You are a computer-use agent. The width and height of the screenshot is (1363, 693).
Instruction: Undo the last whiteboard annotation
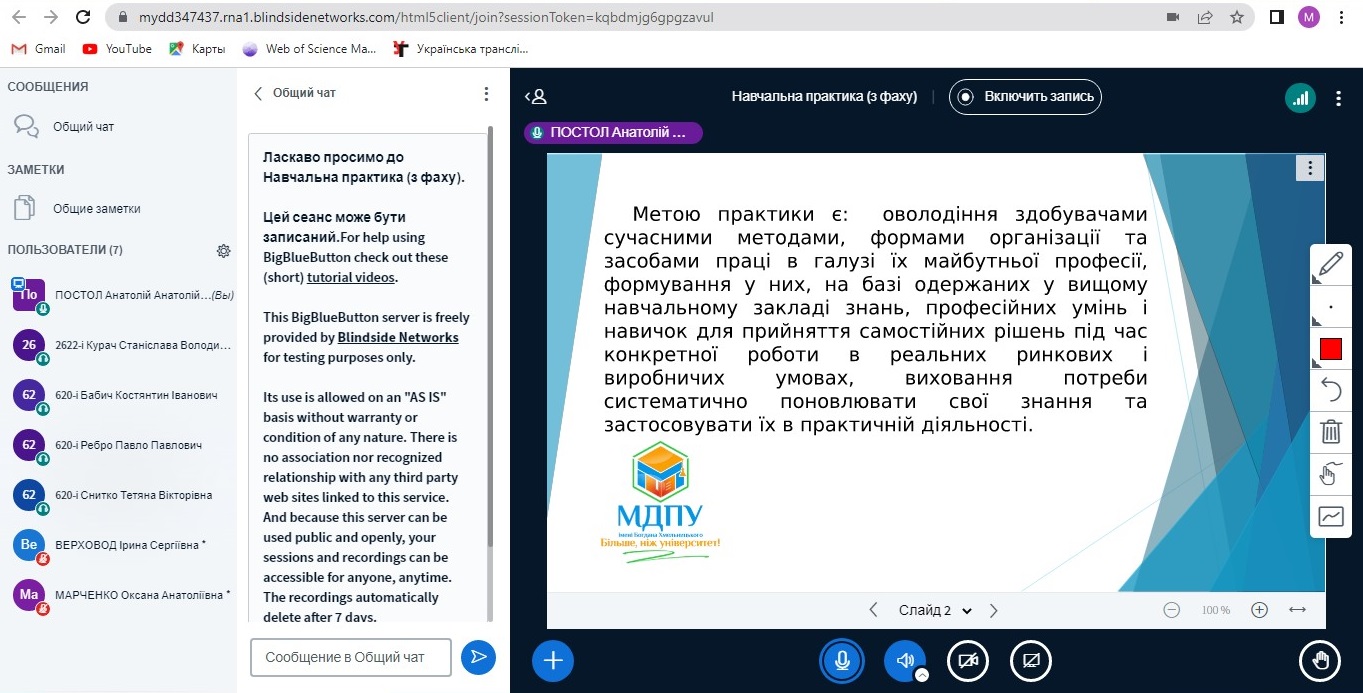pyautogui.click(x=1331, y=390)
